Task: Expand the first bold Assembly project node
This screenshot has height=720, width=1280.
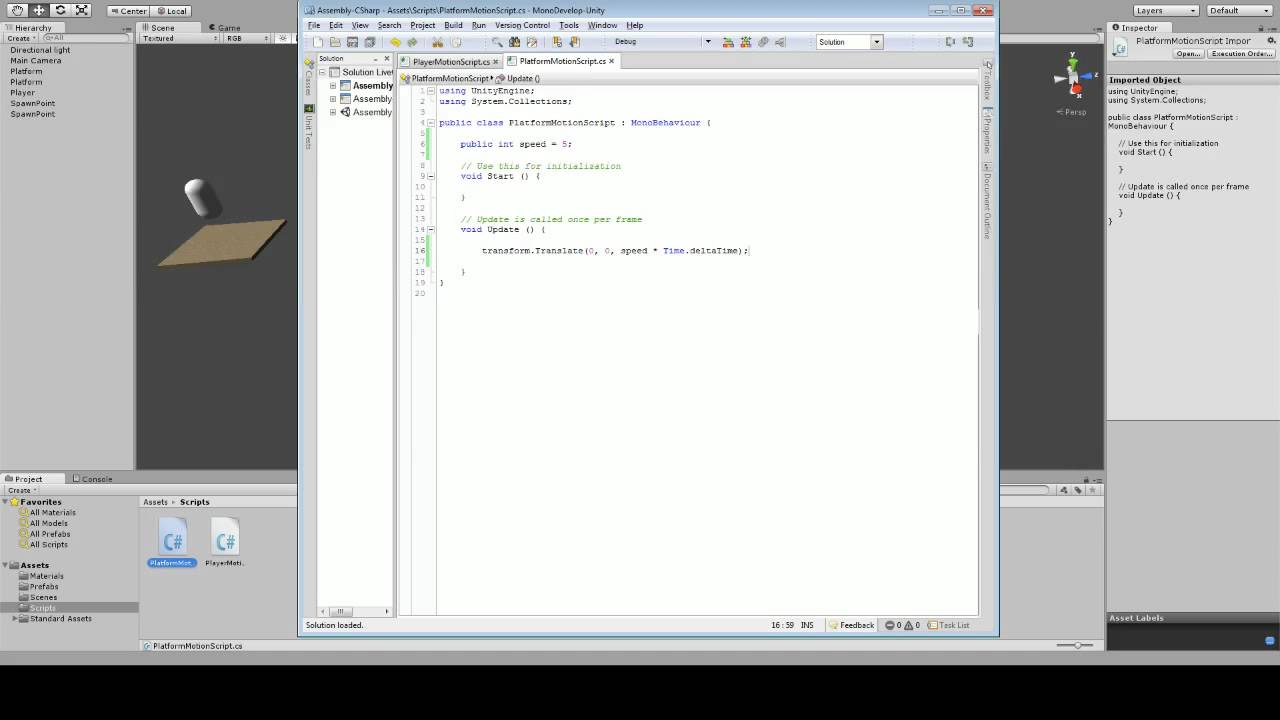Action: (333, 86)
